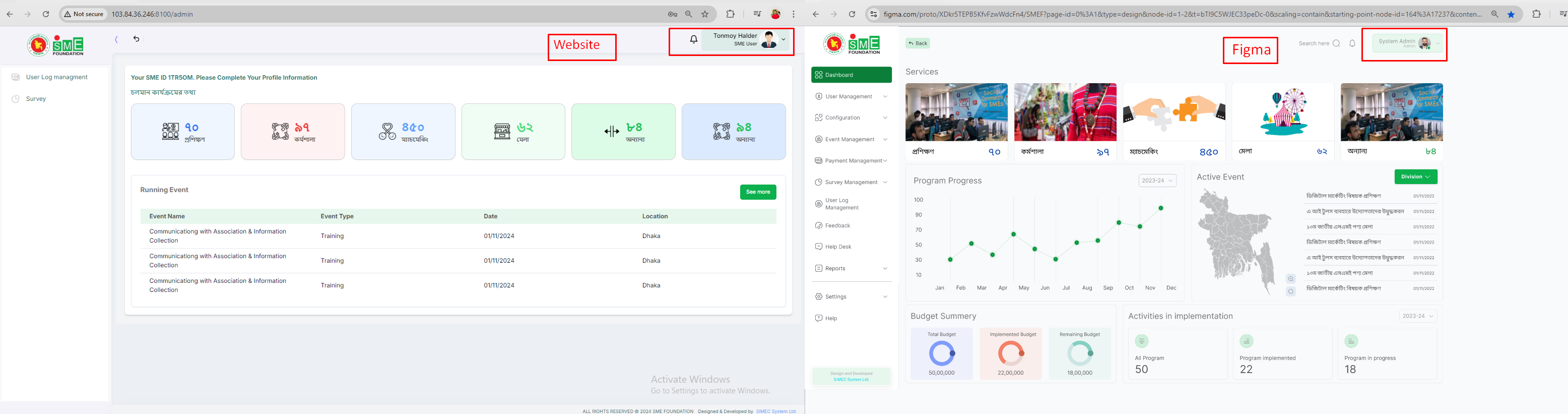1568x414 pixels.
Task: Click the zoom magnifier in left address bar
Action: pyautogui.click(x=688, y=14)
